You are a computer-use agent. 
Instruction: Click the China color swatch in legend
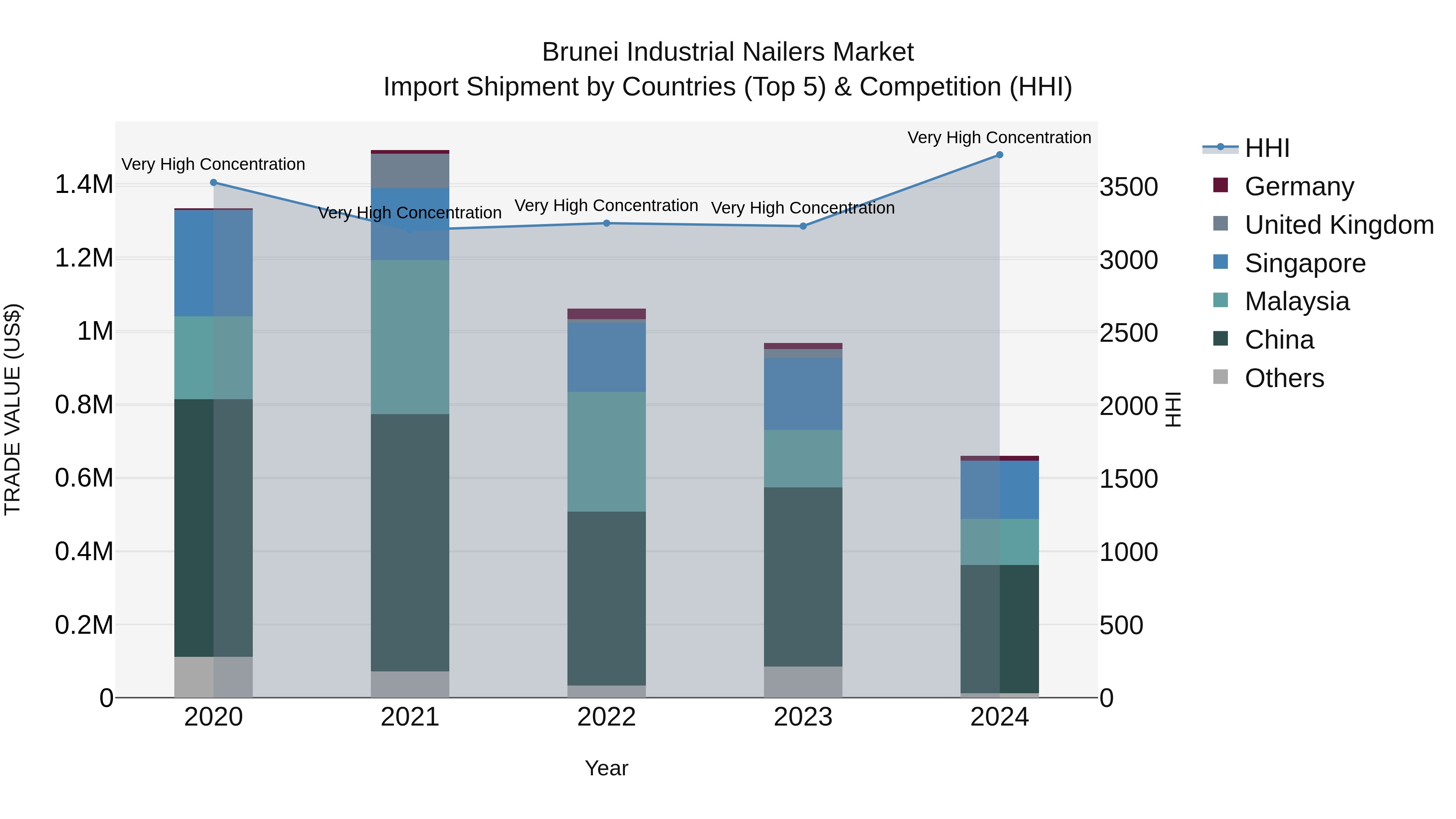pos(1221,339)
